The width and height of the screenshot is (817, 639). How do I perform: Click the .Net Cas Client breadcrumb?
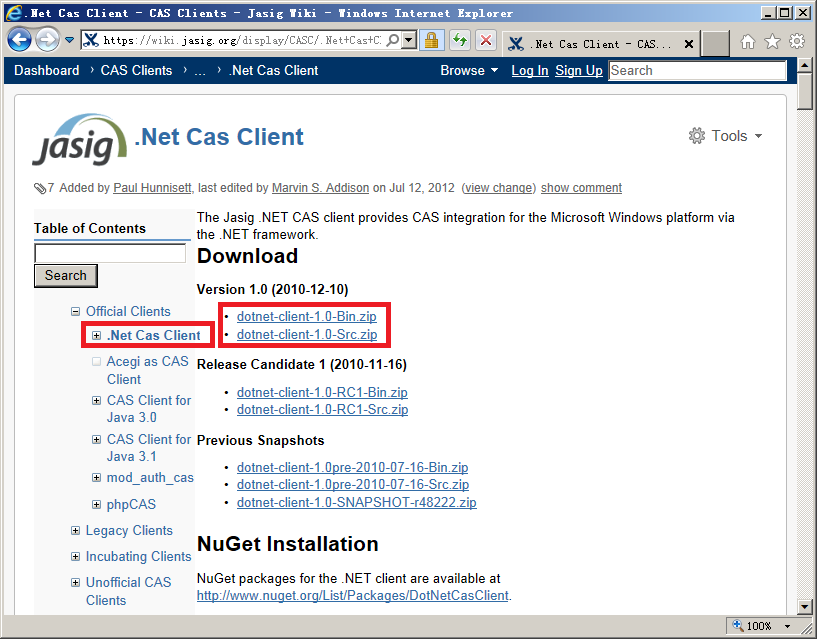273,70
